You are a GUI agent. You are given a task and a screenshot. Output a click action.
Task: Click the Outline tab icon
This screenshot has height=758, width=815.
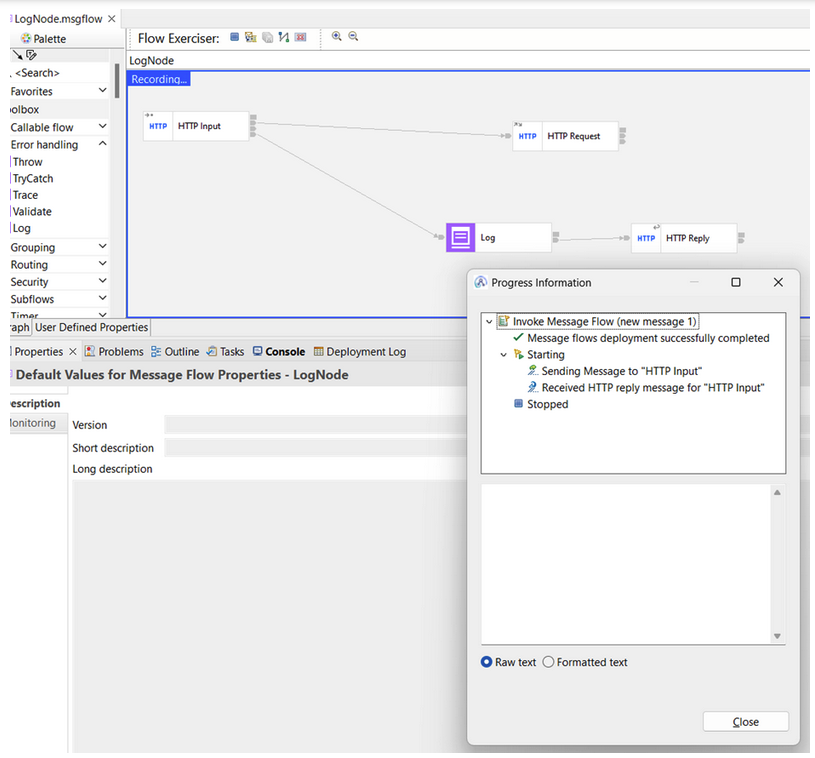coord(156,351)
